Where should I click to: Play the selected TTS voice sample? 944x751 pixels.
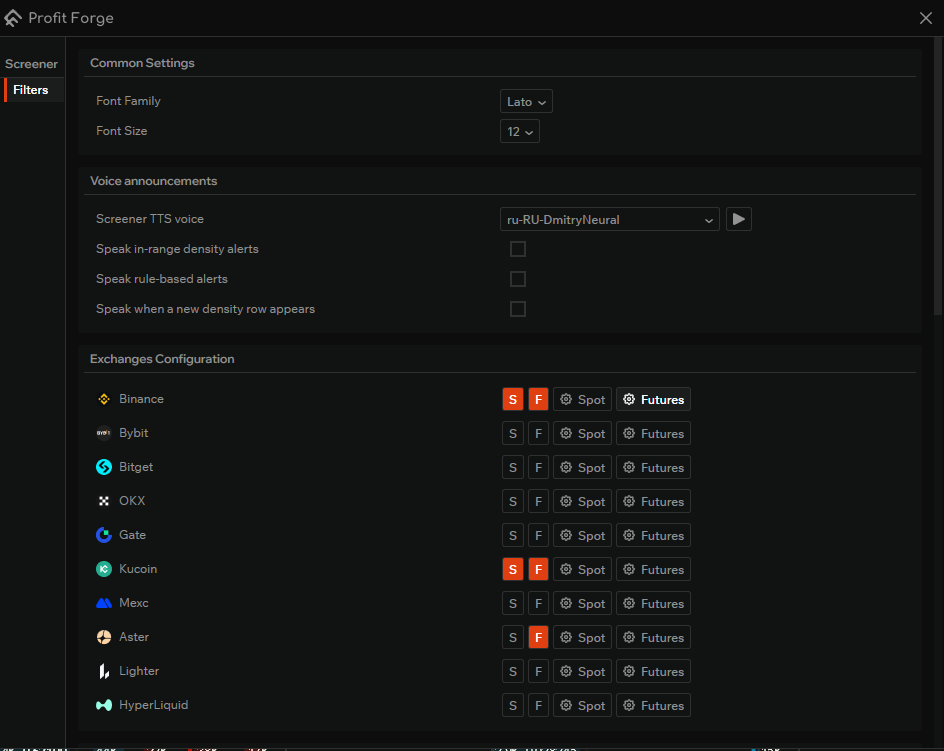tap(739, 219)
